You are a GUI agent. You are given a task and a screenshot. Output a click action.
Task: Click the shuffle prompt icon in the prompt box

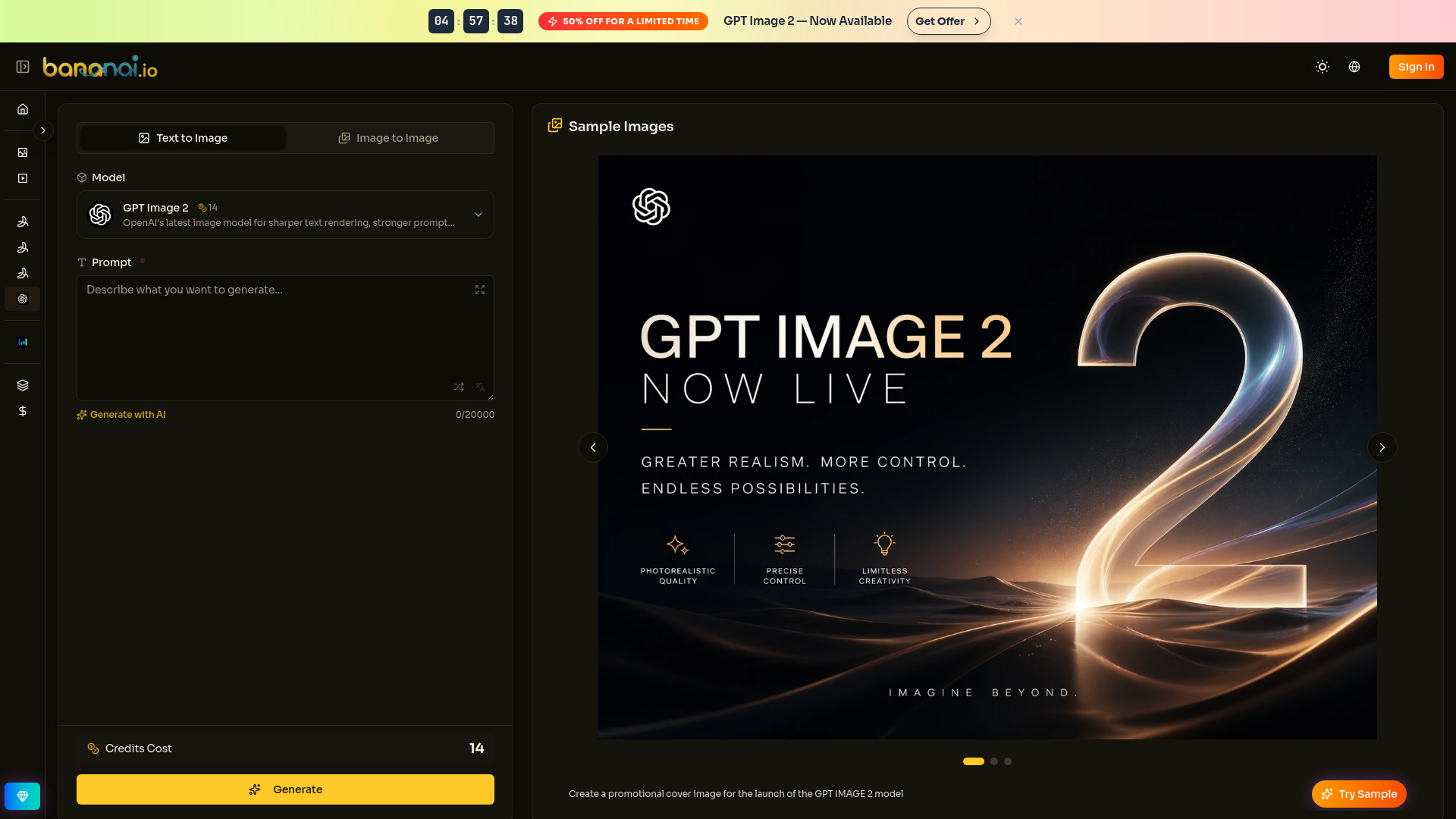(x=459, y=387)
